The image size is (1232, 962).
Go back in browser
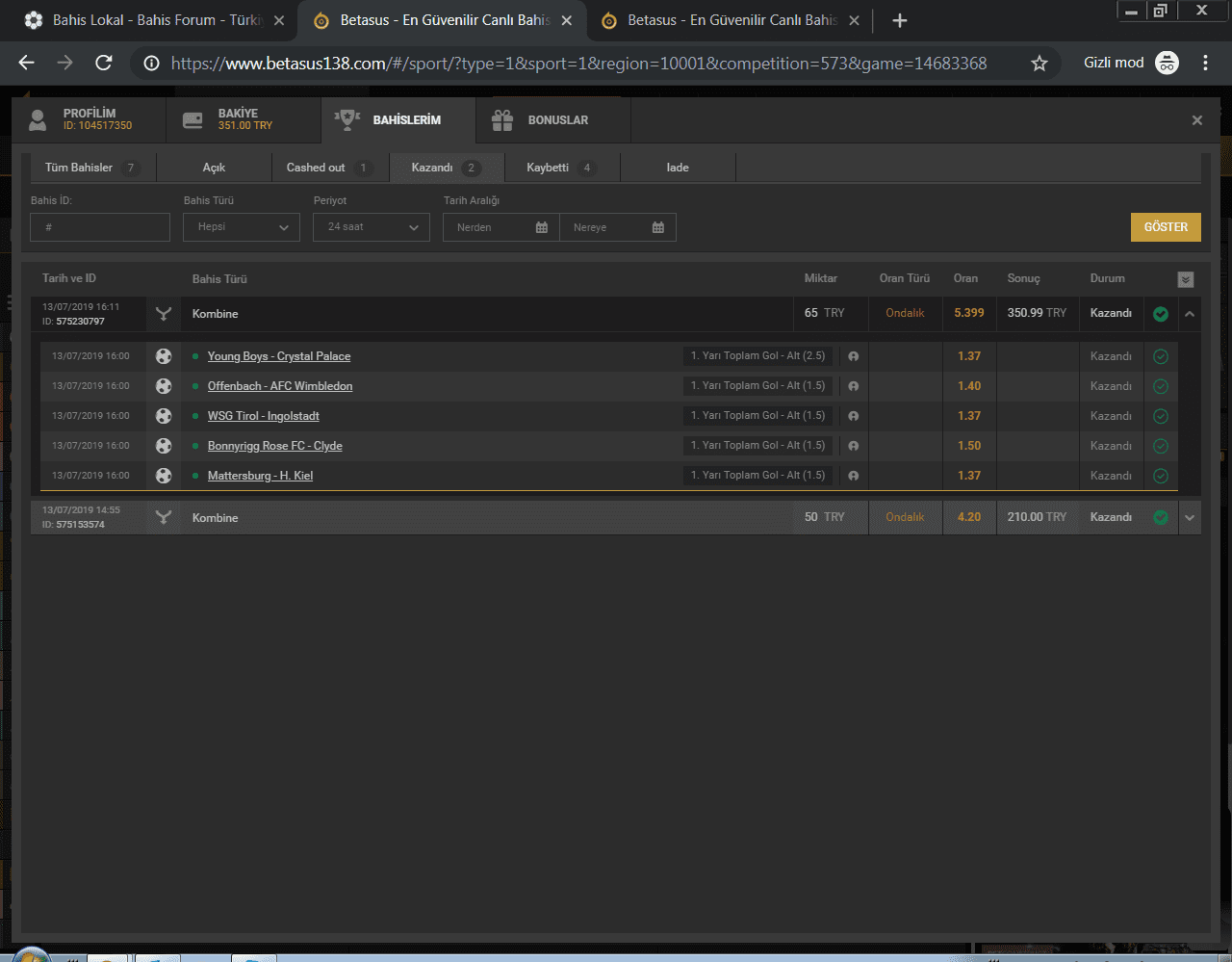pos(26,63)
